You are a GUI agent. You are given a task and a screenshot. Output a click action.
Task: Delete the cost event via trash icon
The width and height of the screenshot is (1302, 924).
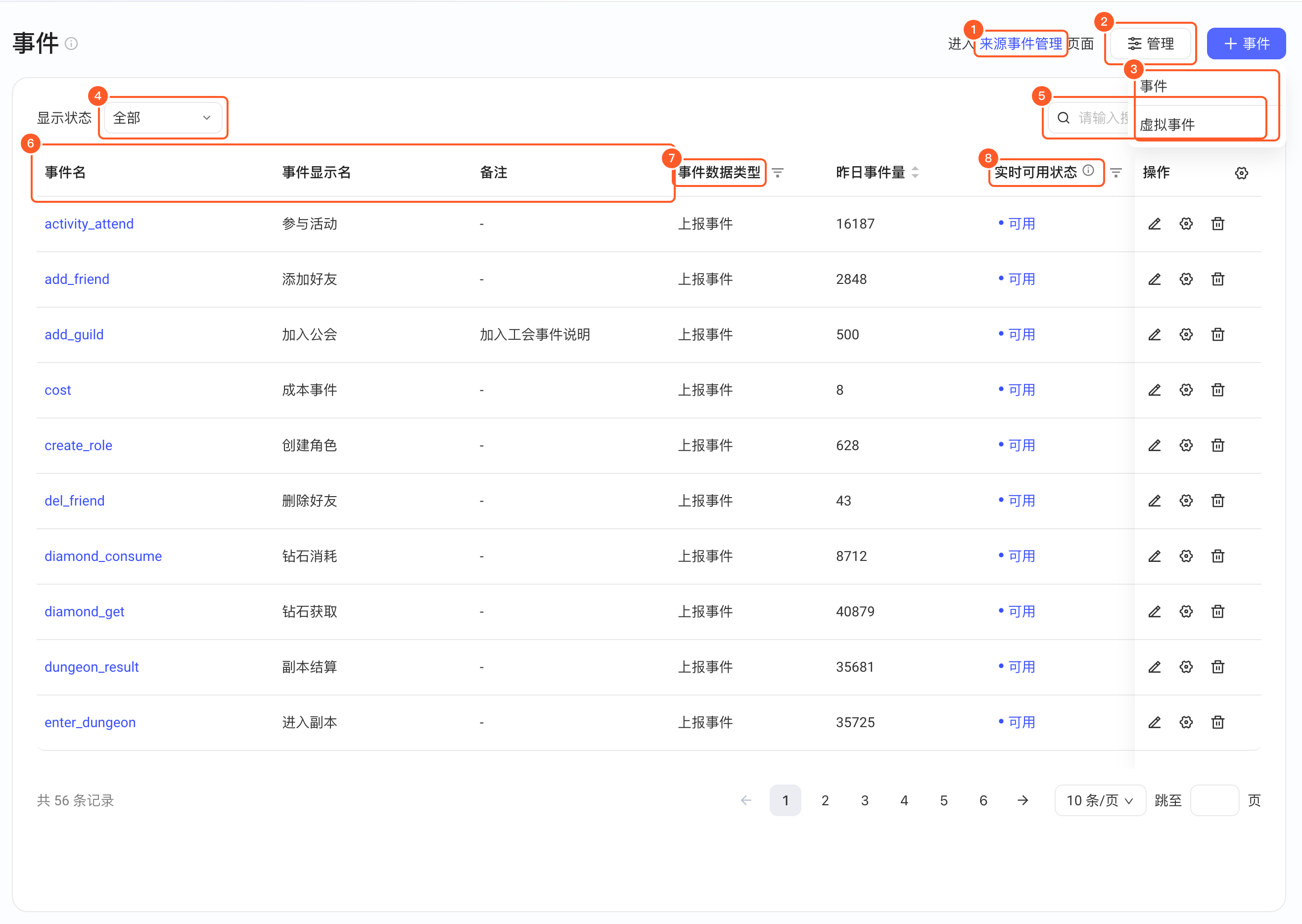point(1218,390)
